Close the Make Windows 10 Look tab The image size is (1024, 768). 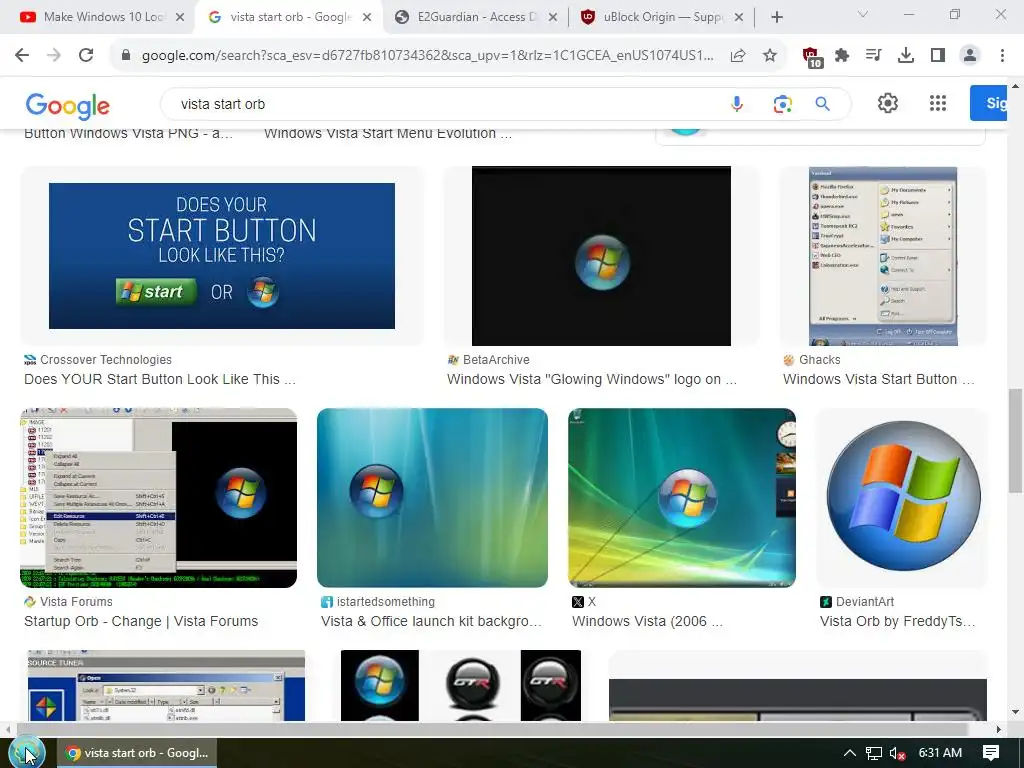coord(180,17)
